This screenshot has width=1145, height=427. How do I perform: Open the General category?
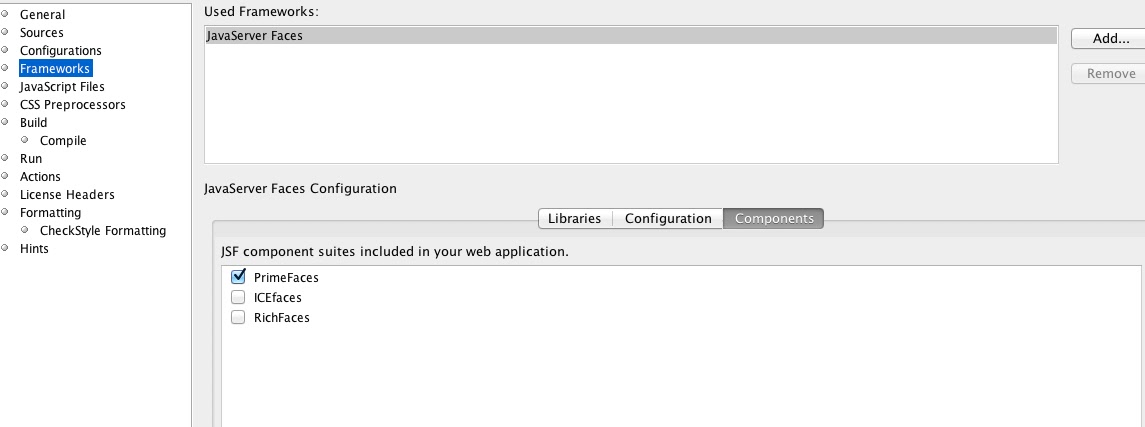[42, 15]
